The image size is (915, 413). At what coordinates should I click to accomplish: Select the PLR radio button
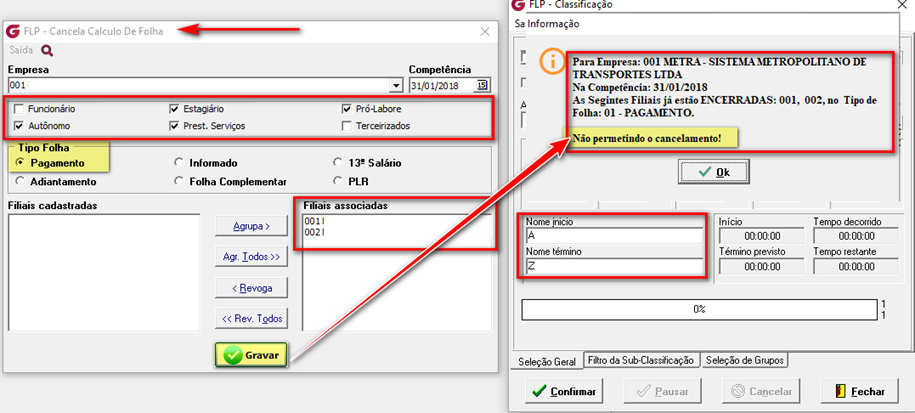pyautogui.click(x=338, y=181)
